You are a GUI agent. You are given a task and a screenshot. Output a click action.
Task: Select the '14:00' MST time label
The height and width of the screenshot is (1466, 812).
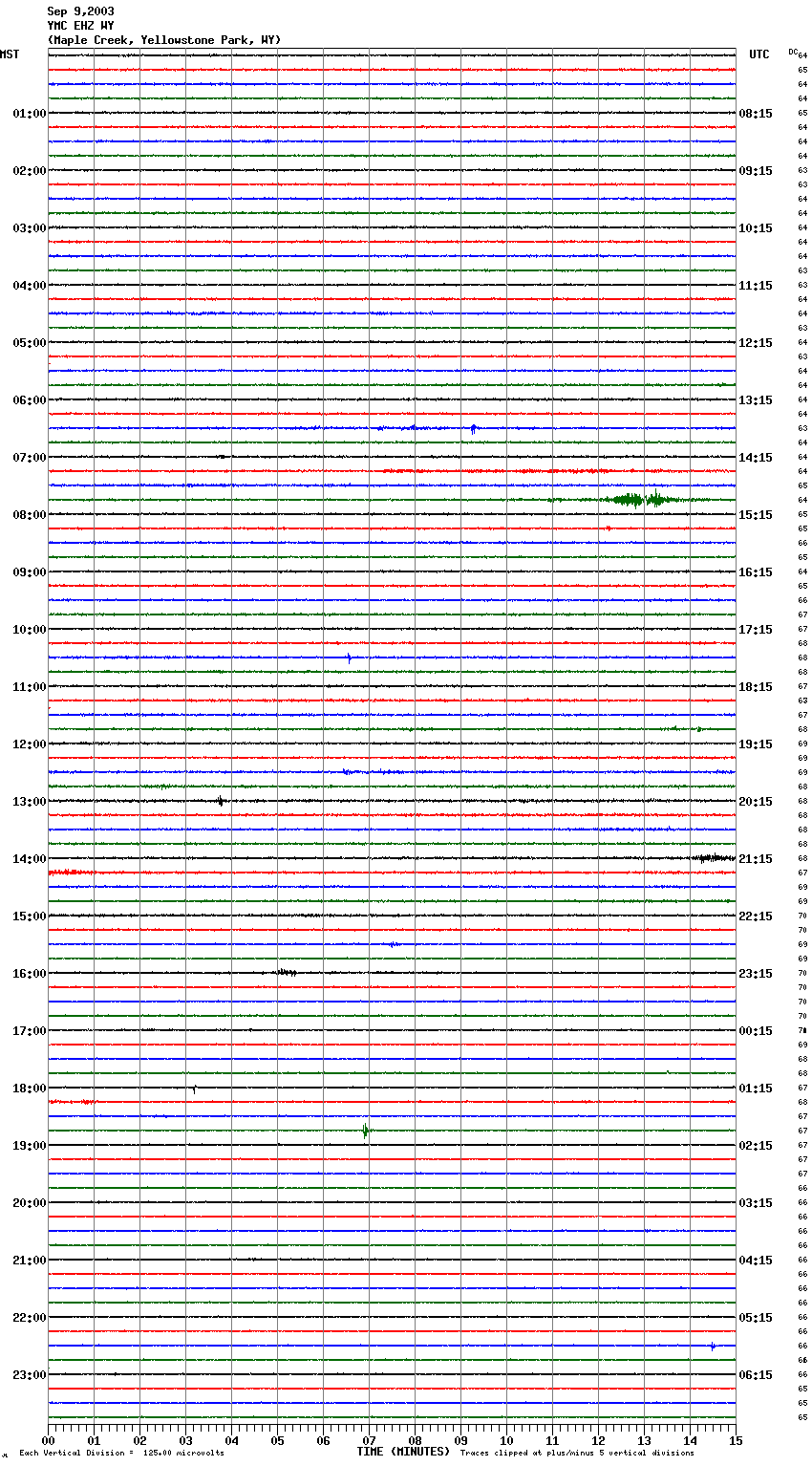(x=30, y=859)
